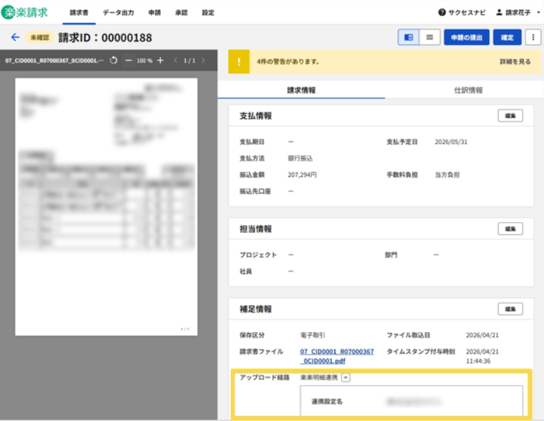Click the 楽楽請求 logo

click(24, 12)
